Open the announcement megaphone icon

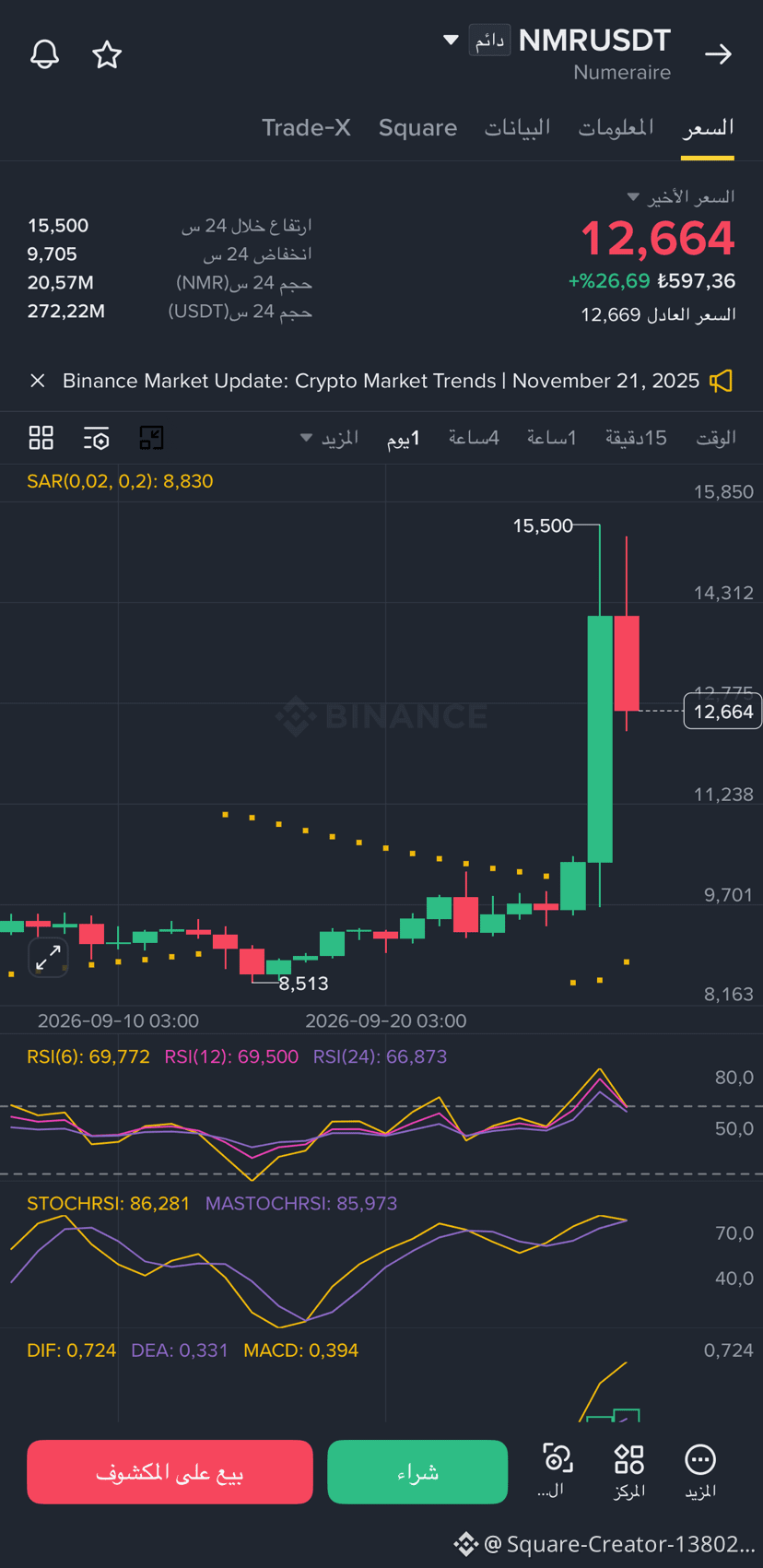pos(722,381)
